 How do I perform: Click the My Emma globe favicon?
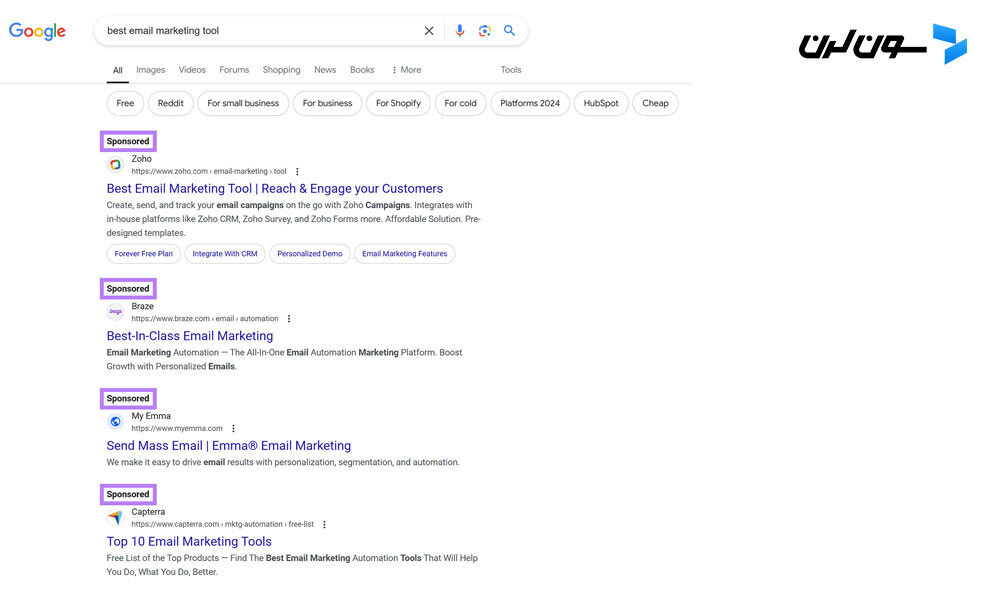115,421
